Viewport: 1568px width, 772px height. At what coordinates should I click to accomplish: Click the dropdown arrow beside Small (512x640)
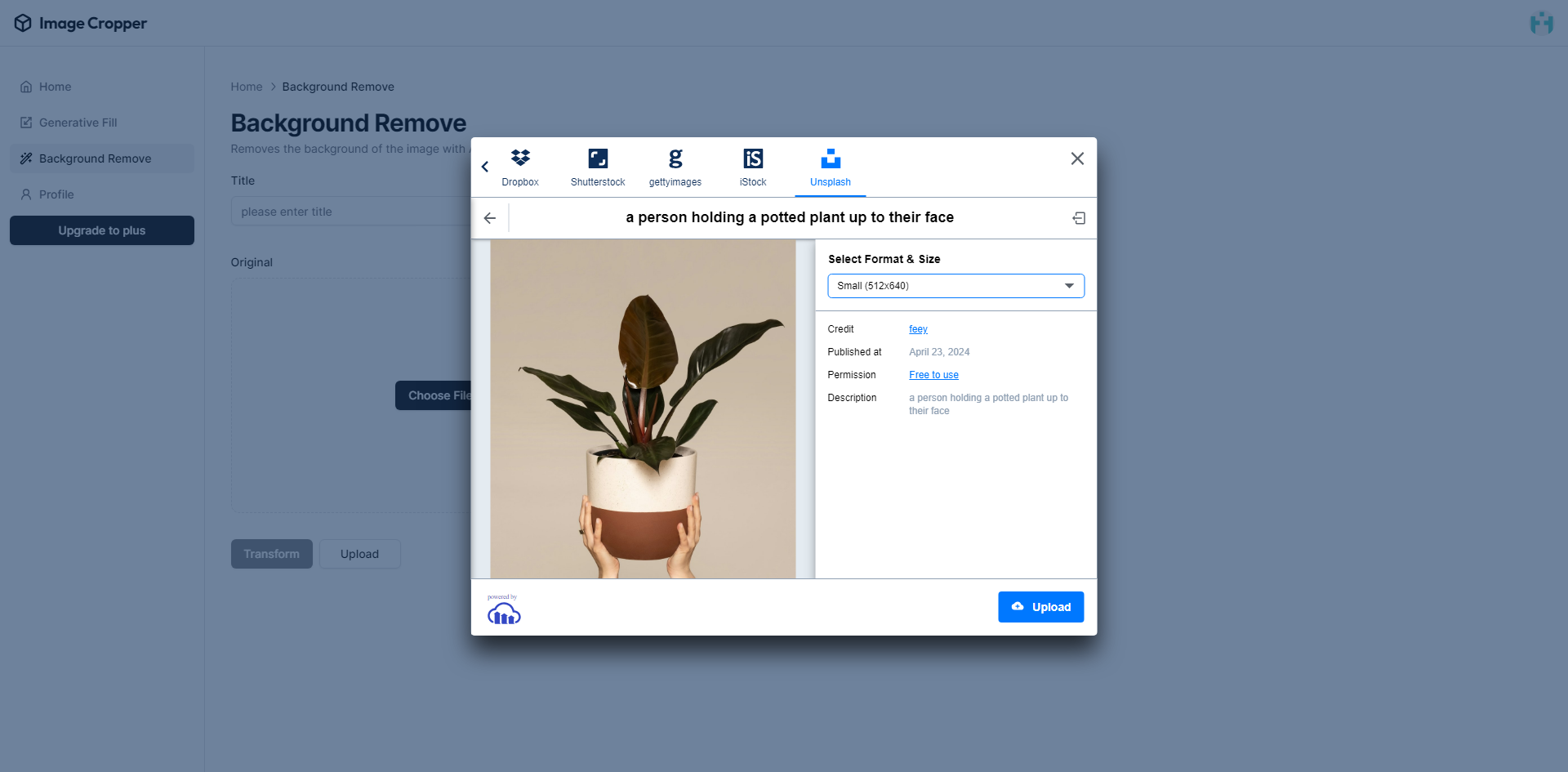click(1069, 286)
